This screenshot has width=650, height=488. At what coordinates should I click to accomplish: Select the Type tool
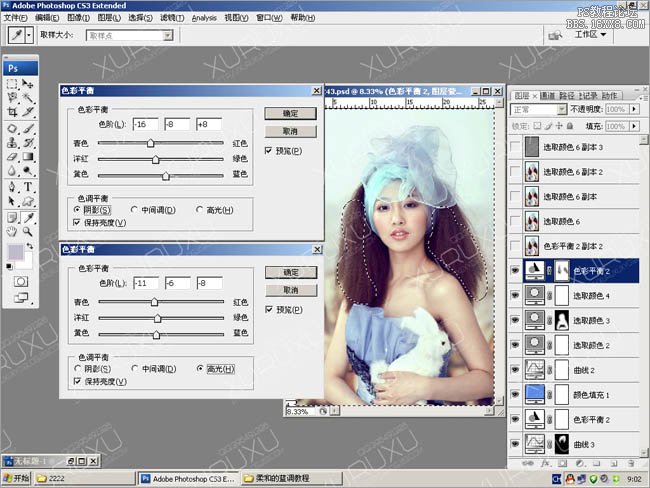28,187
